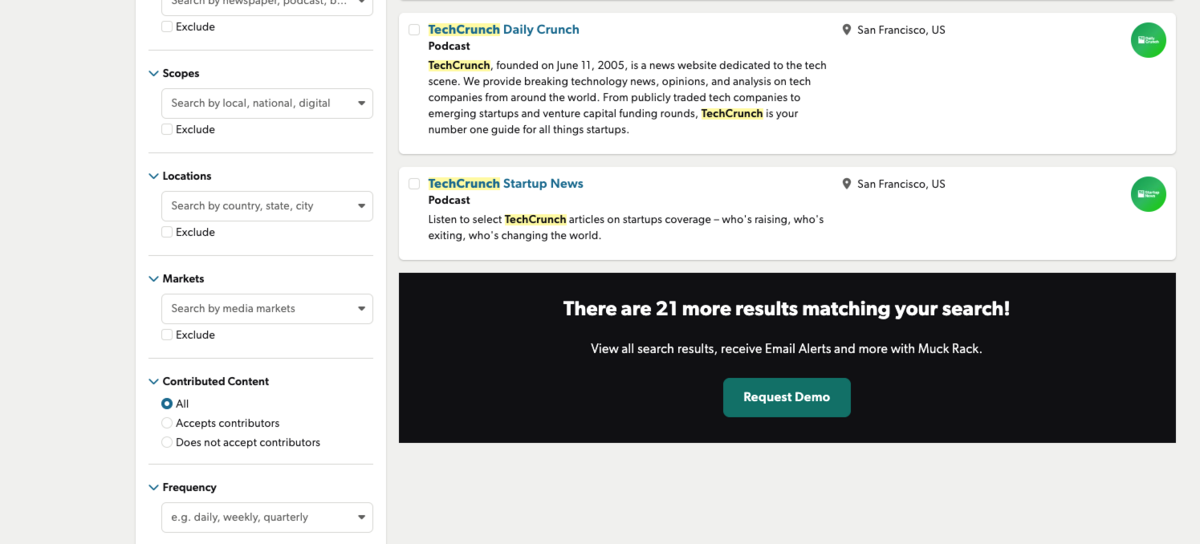The width and height of the screenshot is (1200, 544).
Task: Select the All contributed content radio
Action: pos(167,404)
